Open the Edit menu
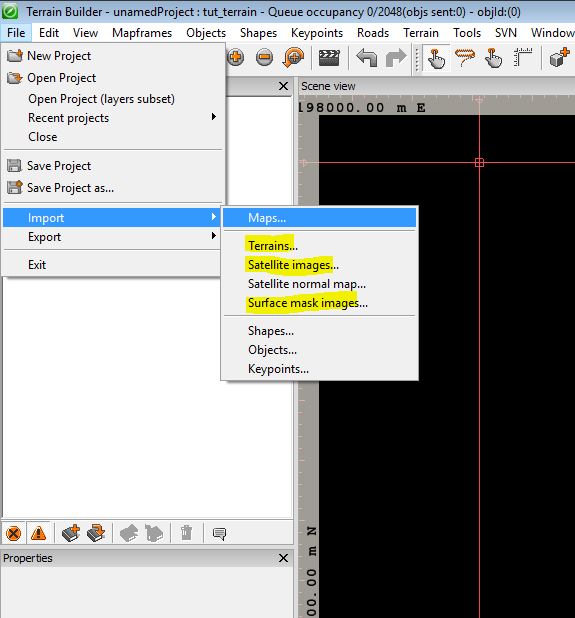The height and width of the screenshot is (618, 575). (49, 33)
